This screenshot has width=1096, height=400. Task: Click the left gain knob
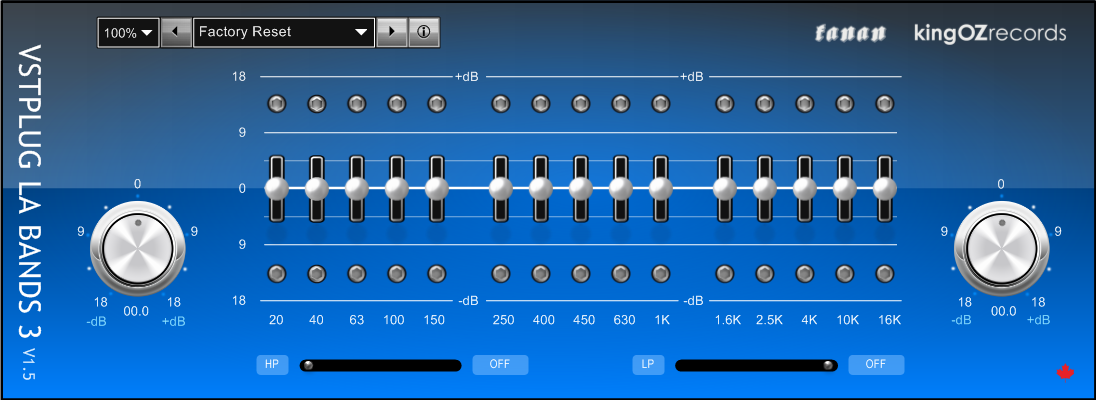(138, 251)
